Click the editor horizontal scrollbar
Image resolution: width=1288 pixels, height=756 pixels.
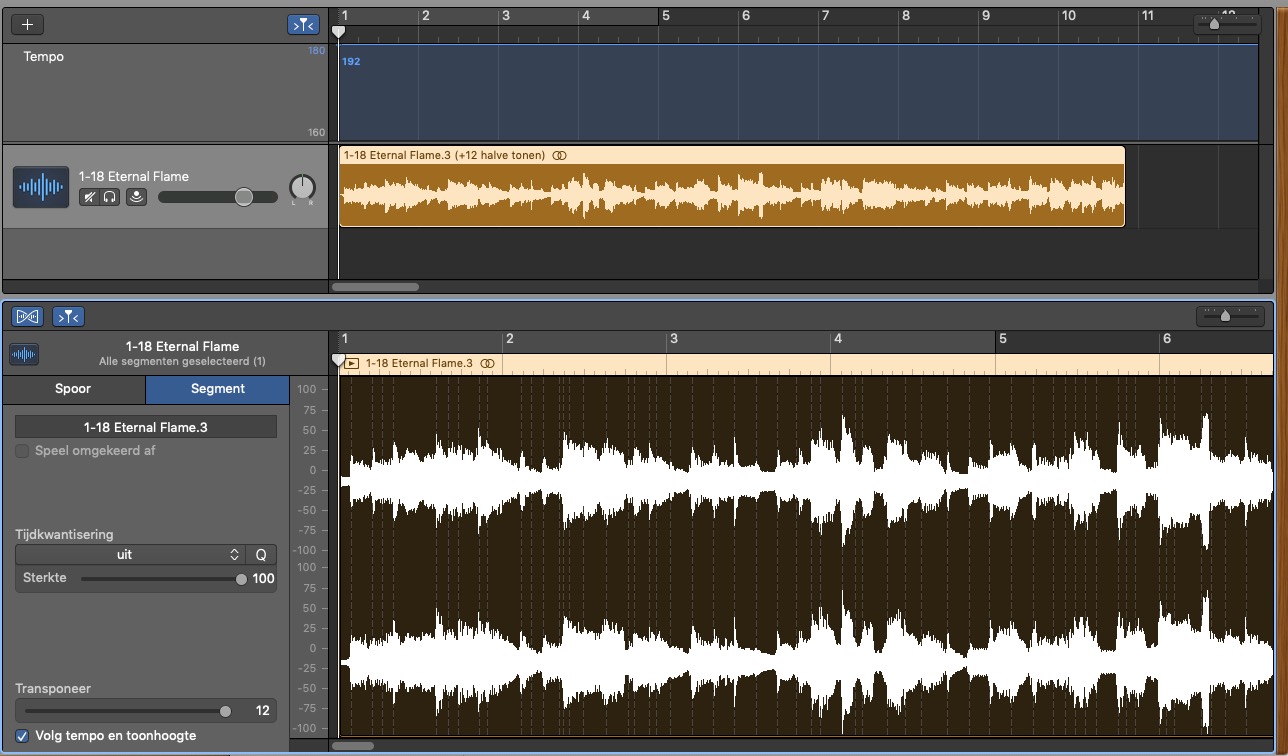click(x=353, y=745)
